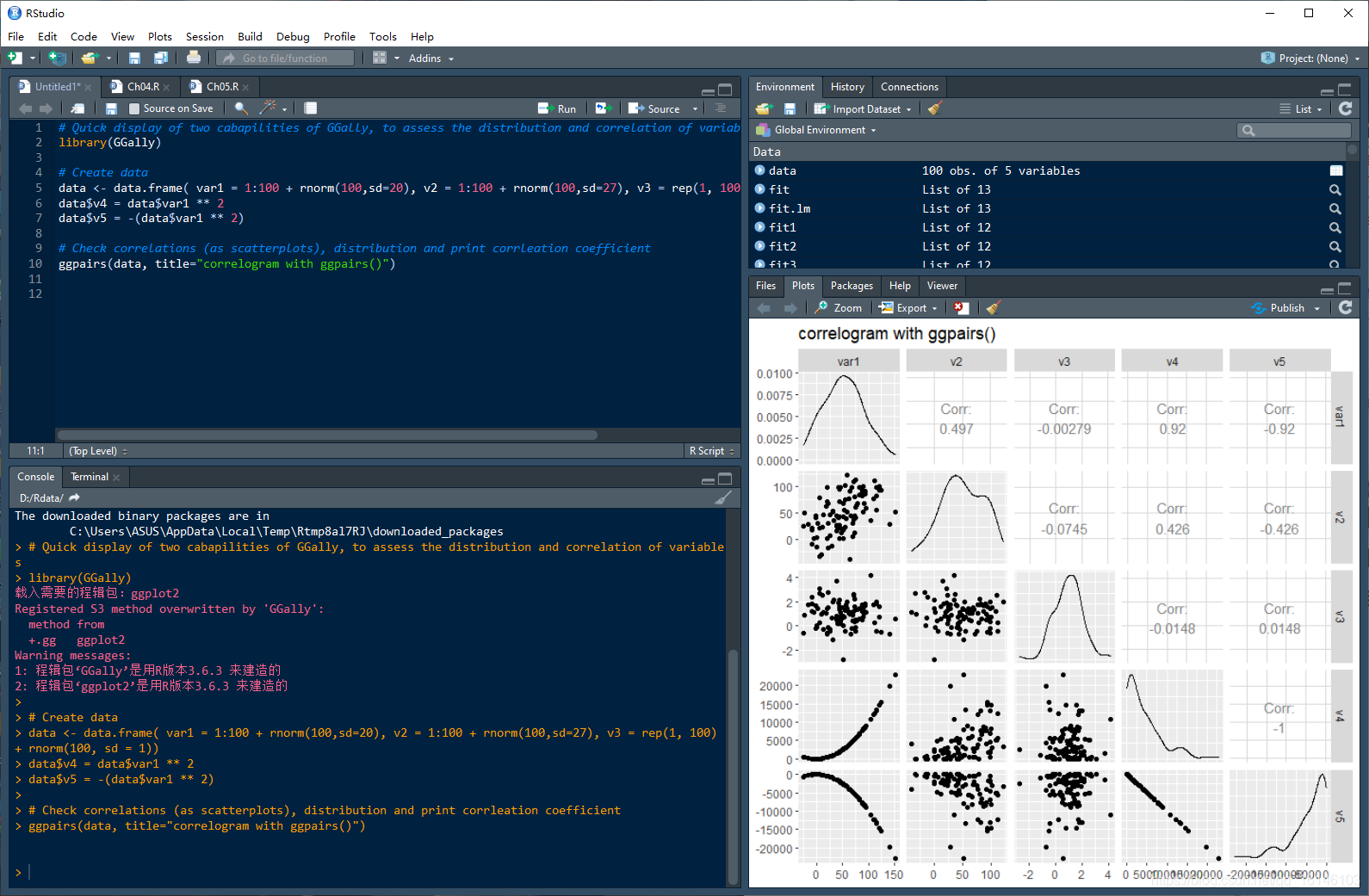Switch to the Packages tab

852,286
